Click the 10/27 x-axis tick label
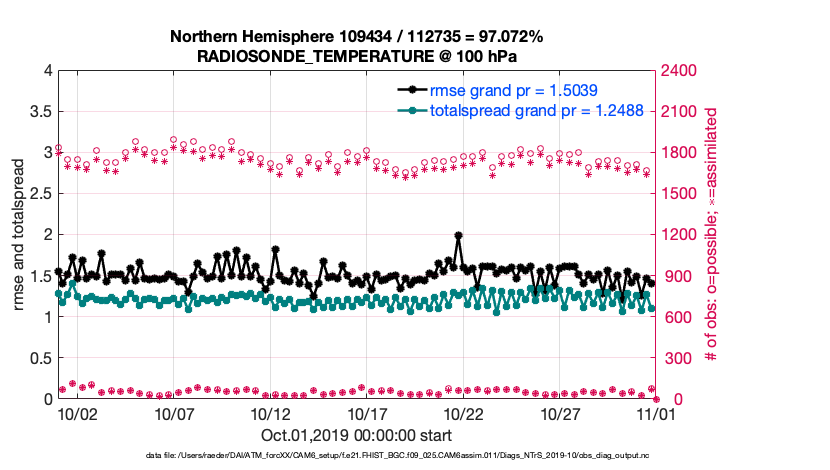This screenshot has width=830, height=470. [x=561, y=414]
